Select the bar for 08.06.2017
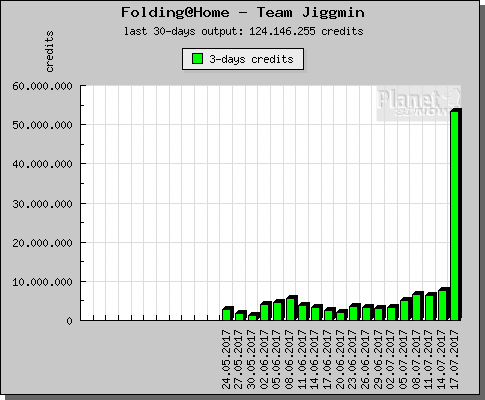 pos(291,308)
